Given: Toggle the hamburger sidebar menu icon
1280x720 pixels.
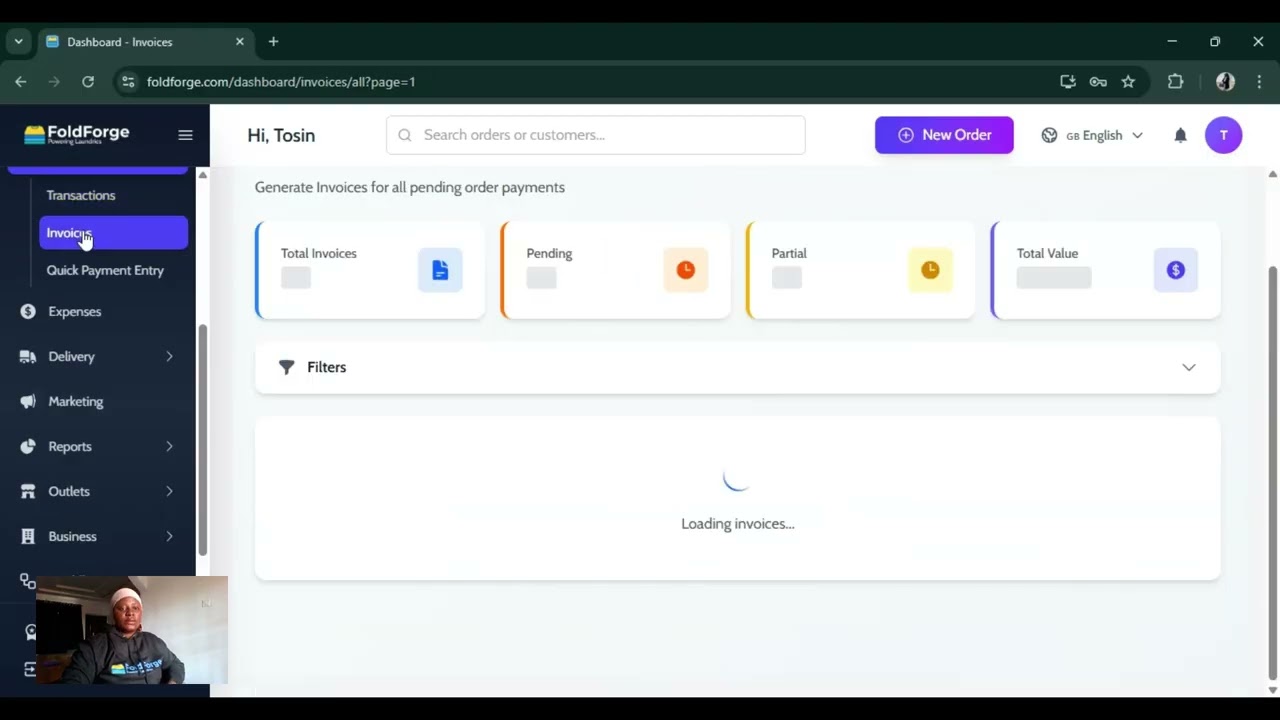Looking at the screenshot, I should tap(185, 135).
